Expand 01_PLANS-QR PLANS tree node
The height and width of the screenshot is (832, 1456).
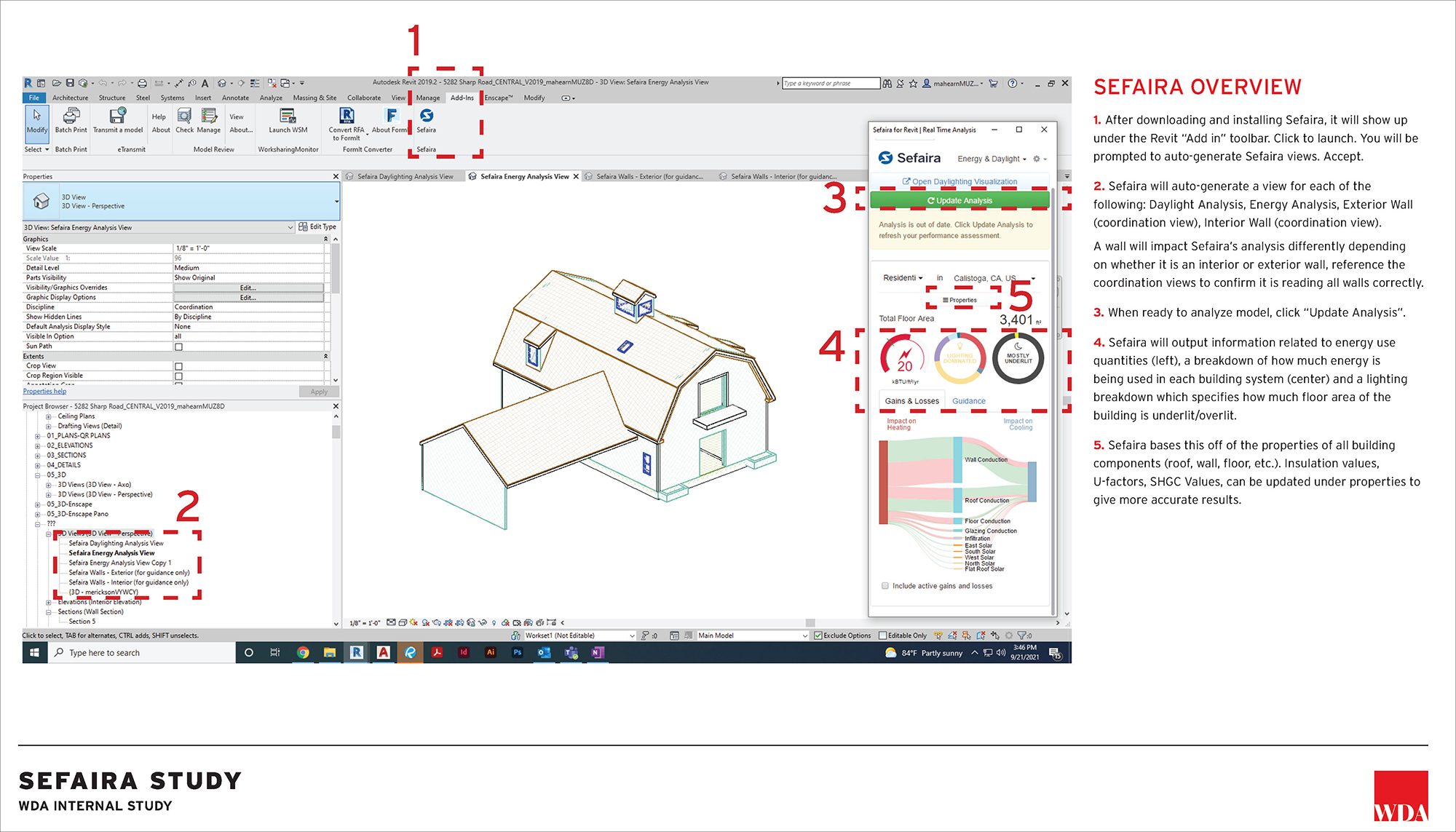(38, 436)
